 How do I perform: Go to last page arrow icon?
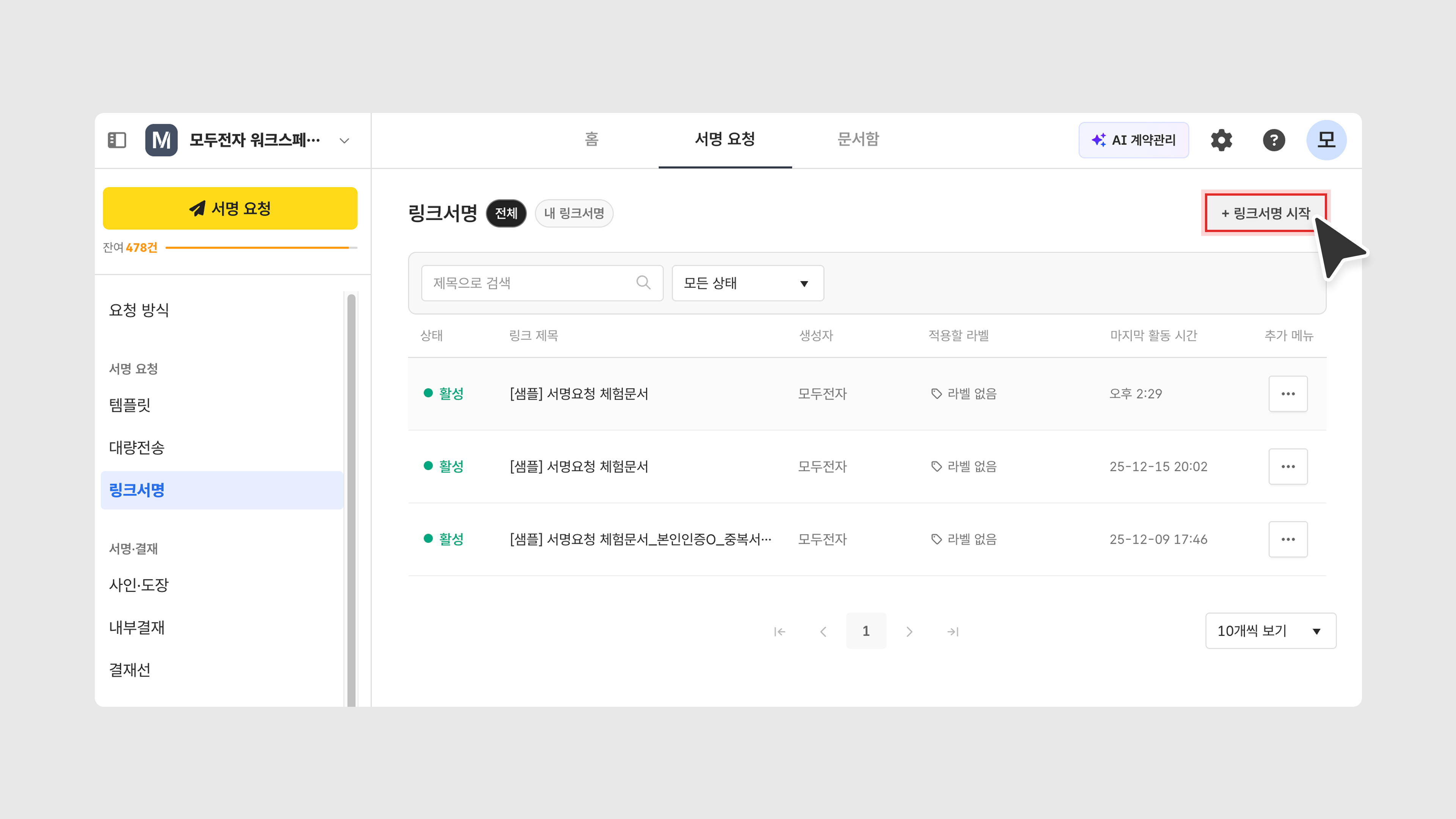[x=953, y=631]
